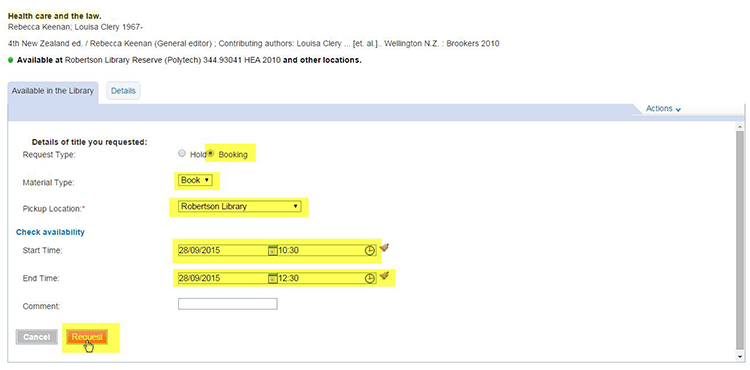Click the End Time date field

pos(223,278)
